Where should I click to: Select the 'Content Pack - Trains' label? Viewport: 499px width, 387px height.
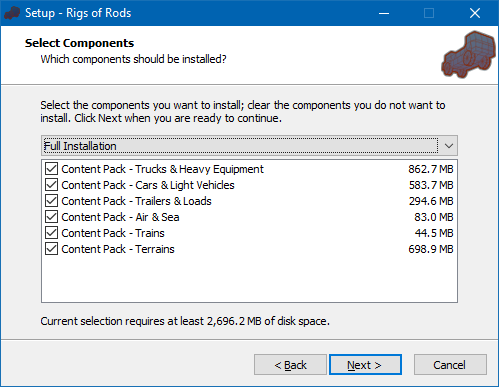tap(113, 233)
